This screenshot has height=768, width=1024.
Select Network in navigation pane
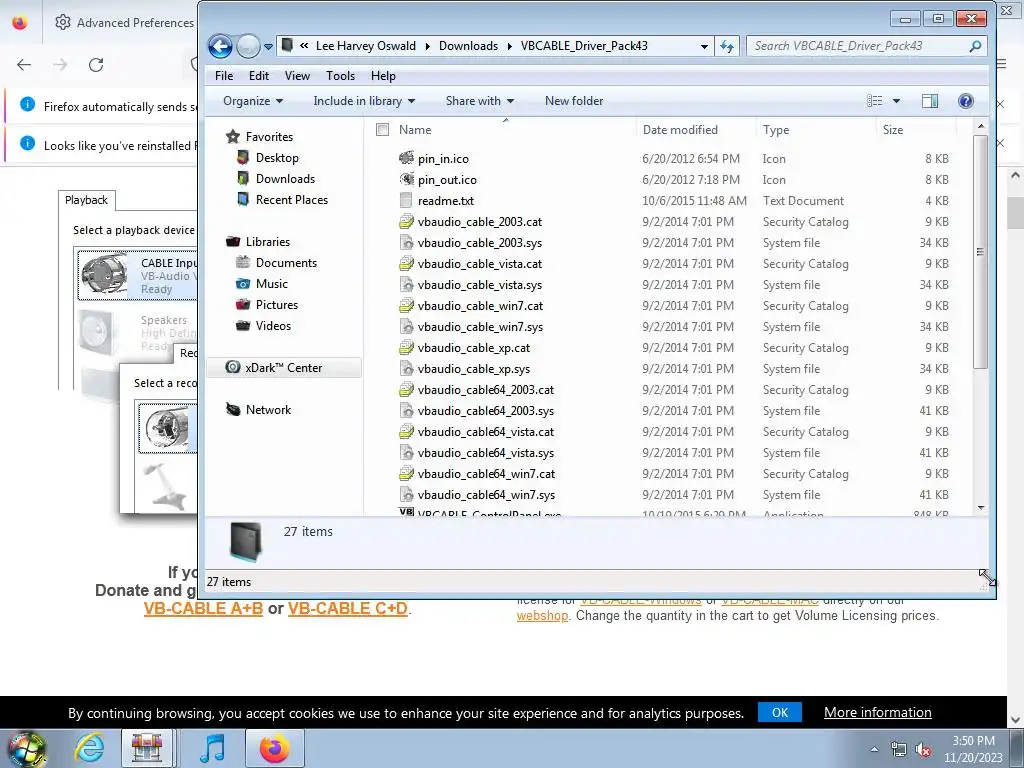tap(268, 409)
